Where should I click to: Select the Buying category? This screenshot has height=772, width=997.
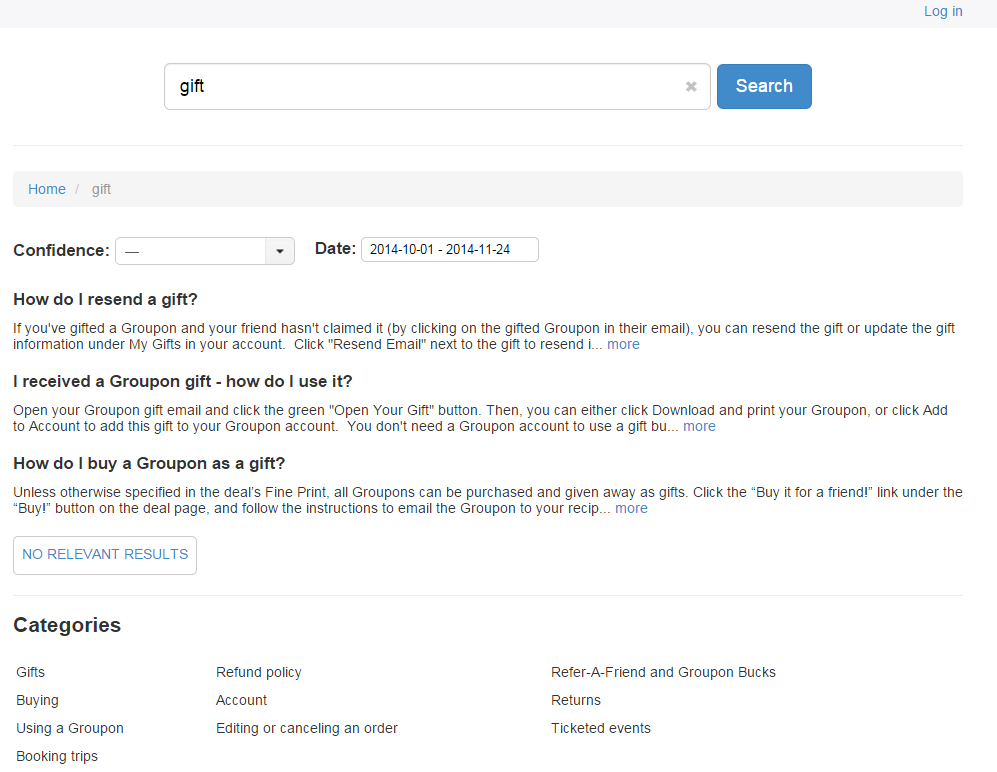pos(38,700)
